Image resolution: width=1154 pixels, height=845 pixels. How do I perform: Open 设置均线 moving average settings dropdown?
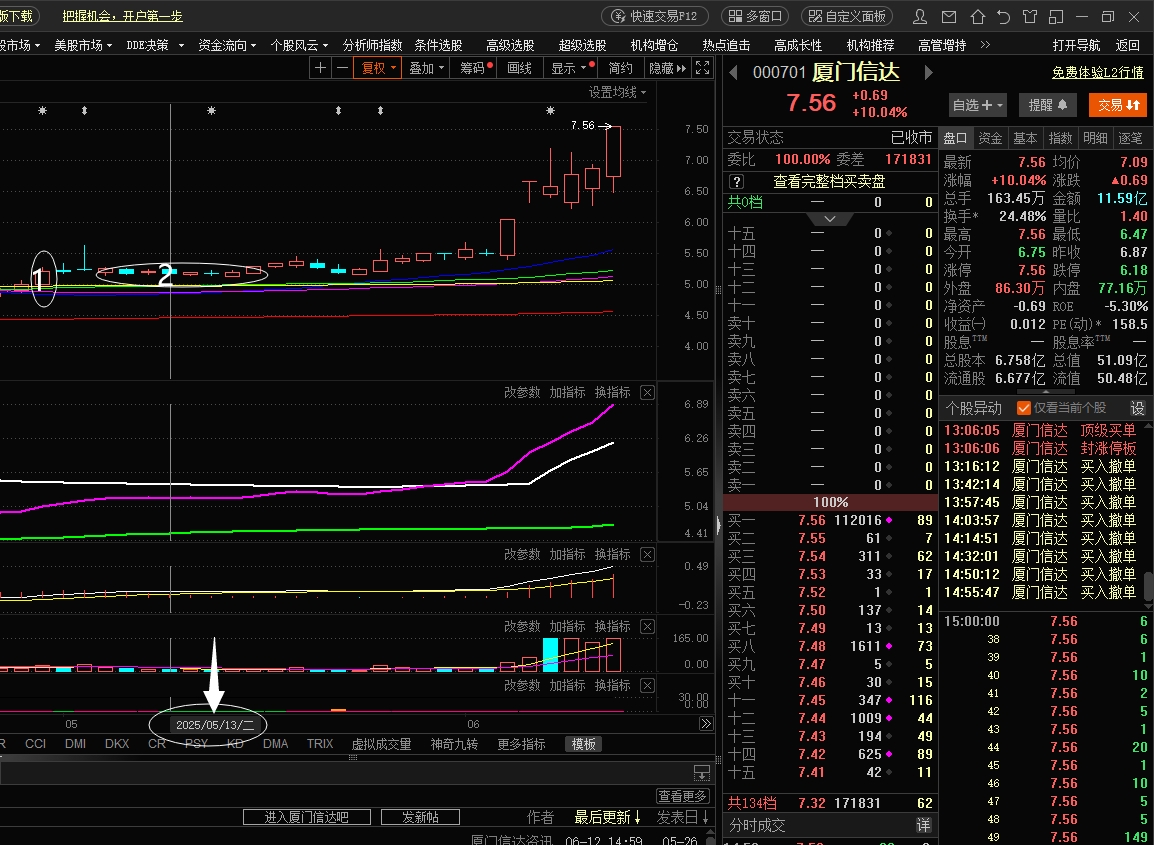(x=617, y=92)
